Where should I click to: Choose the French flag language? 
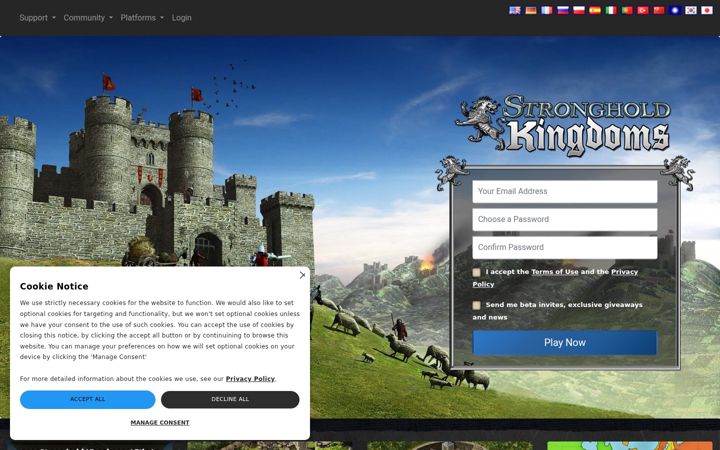[x=547, y=10]
